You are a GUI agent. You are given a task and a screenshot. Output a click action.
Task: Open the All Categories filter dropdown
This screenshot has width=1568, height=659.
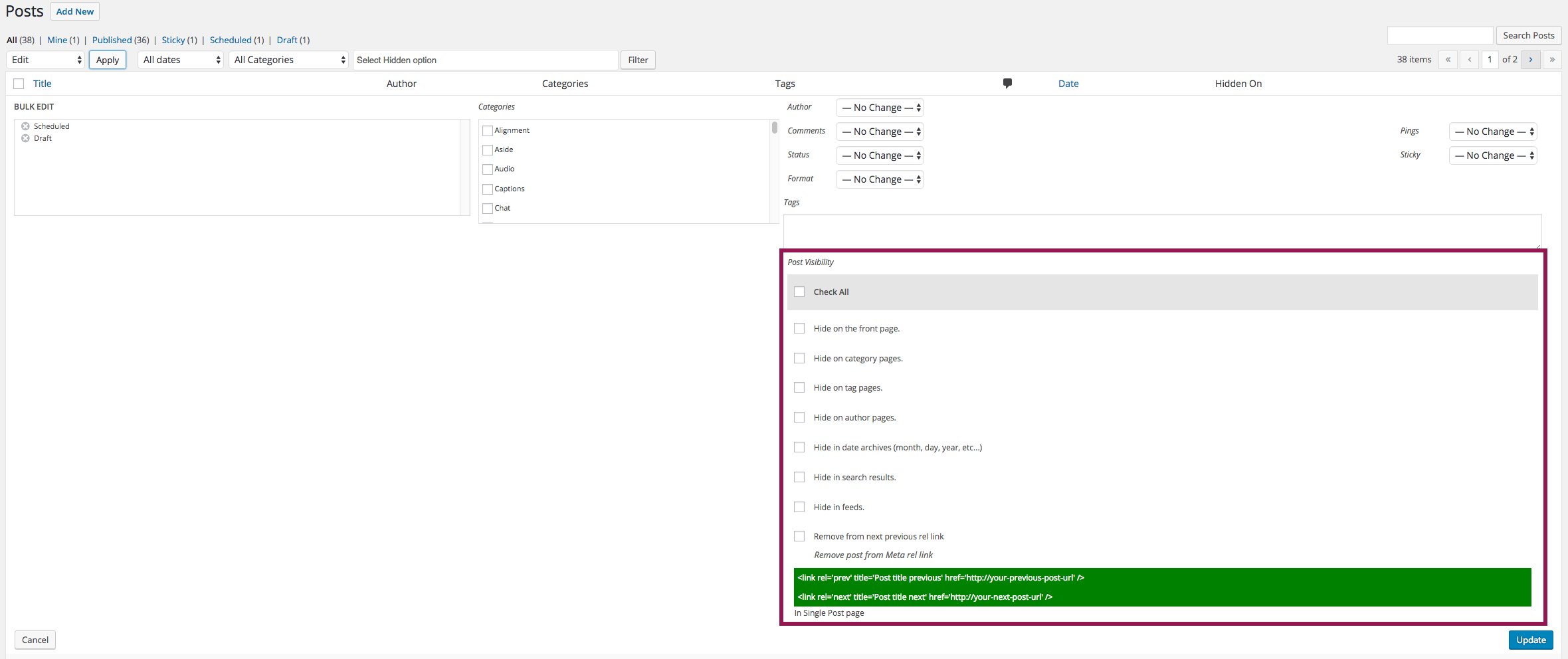point(289,60)
